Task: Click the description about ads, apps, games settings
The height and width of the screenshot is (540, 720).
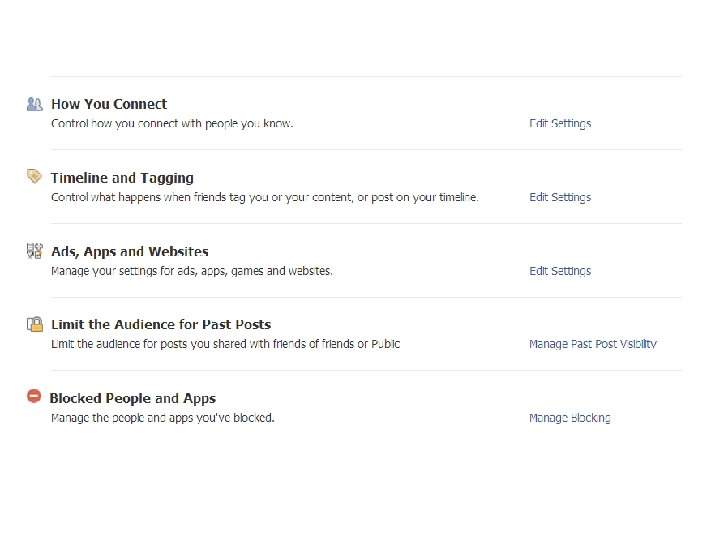Action: point(192,271)
